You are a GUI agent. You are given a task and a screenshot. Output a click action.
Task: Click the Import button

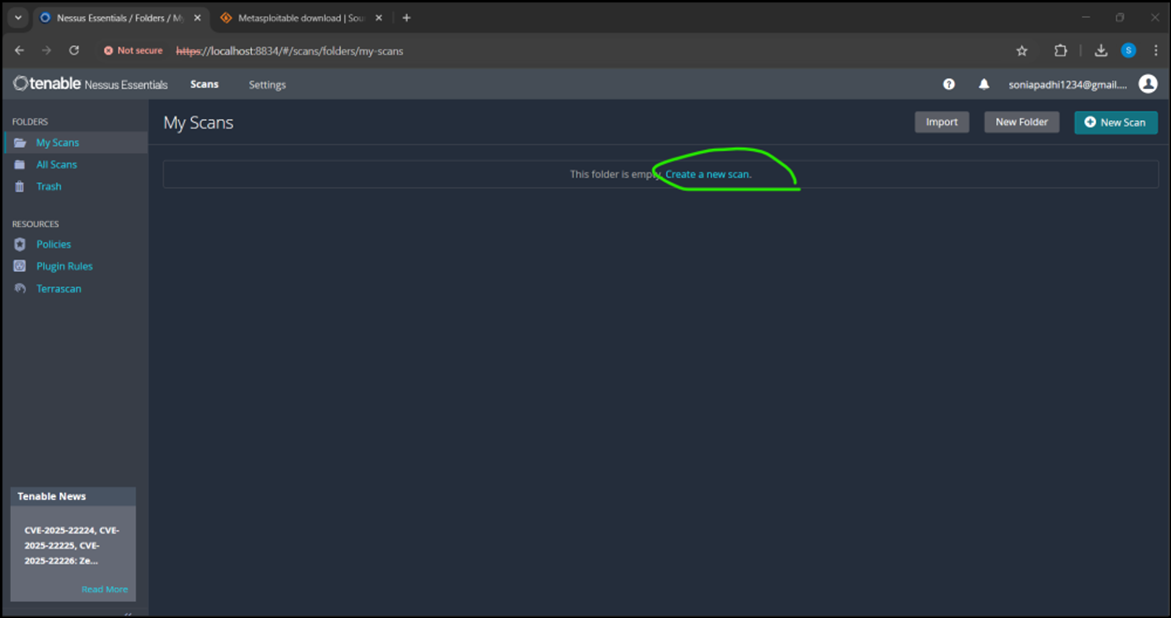click(x=942, y=122)
